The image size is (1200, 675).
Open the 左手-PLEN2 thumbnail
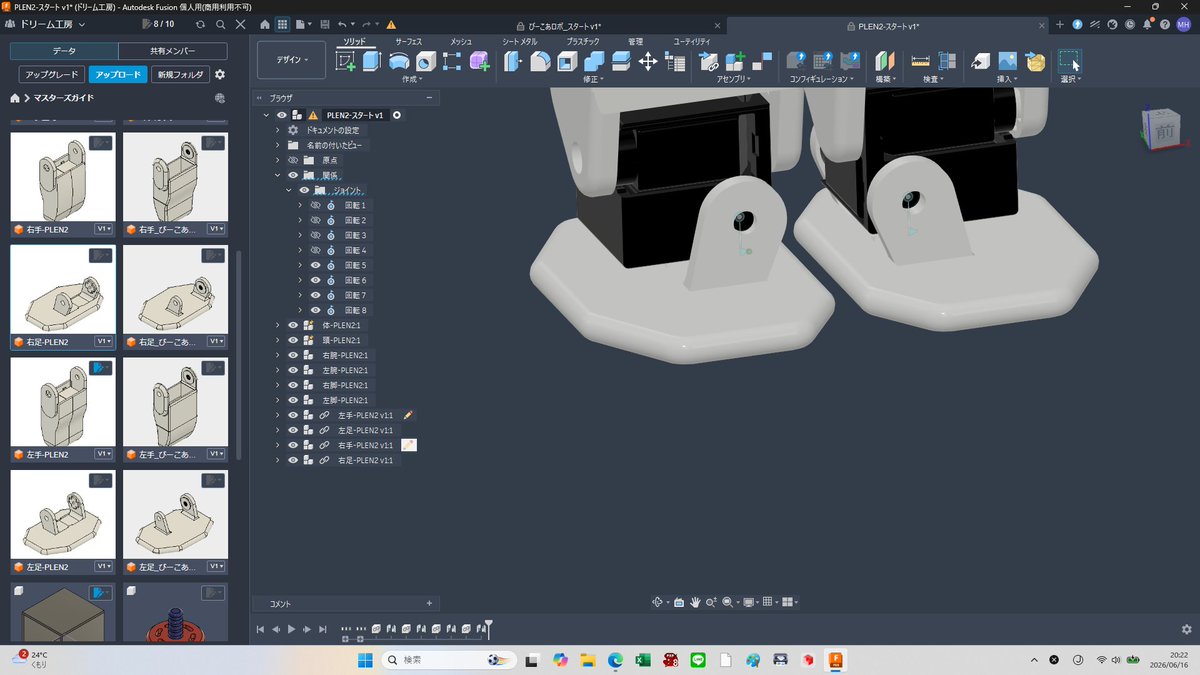click(x=63, y=402)
